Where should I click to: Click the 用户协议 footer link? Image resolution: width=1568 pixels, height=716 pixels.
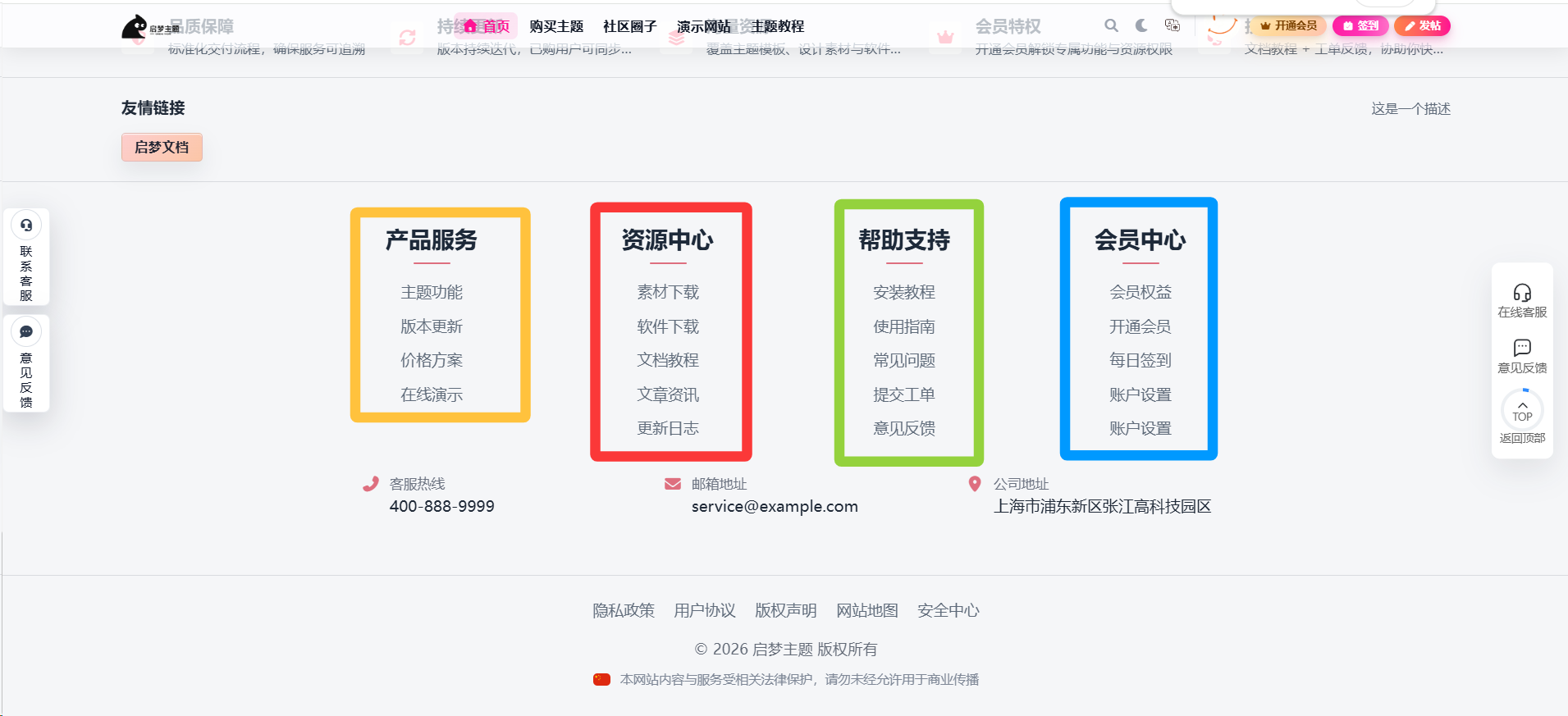tap(705, 610)
